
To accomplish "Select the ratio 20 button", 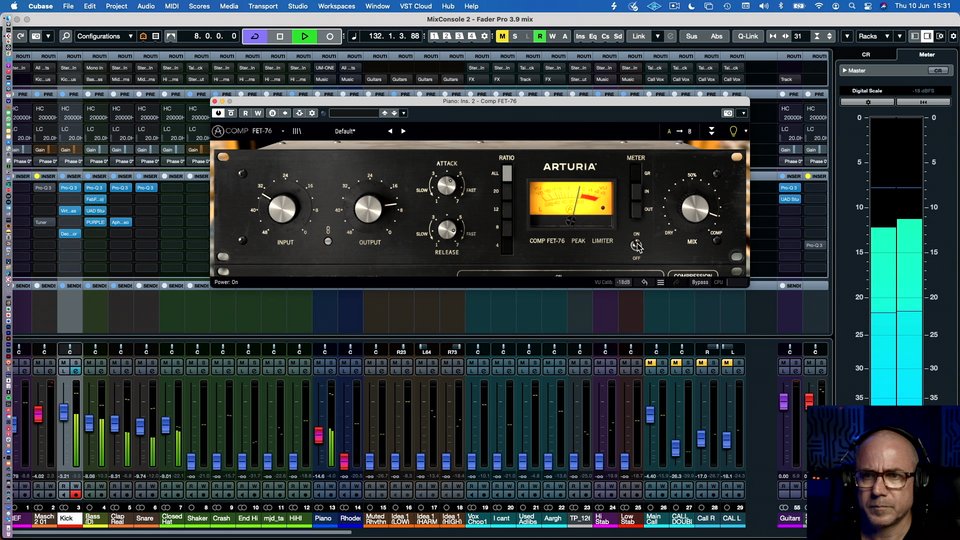I will pos(507,191).
